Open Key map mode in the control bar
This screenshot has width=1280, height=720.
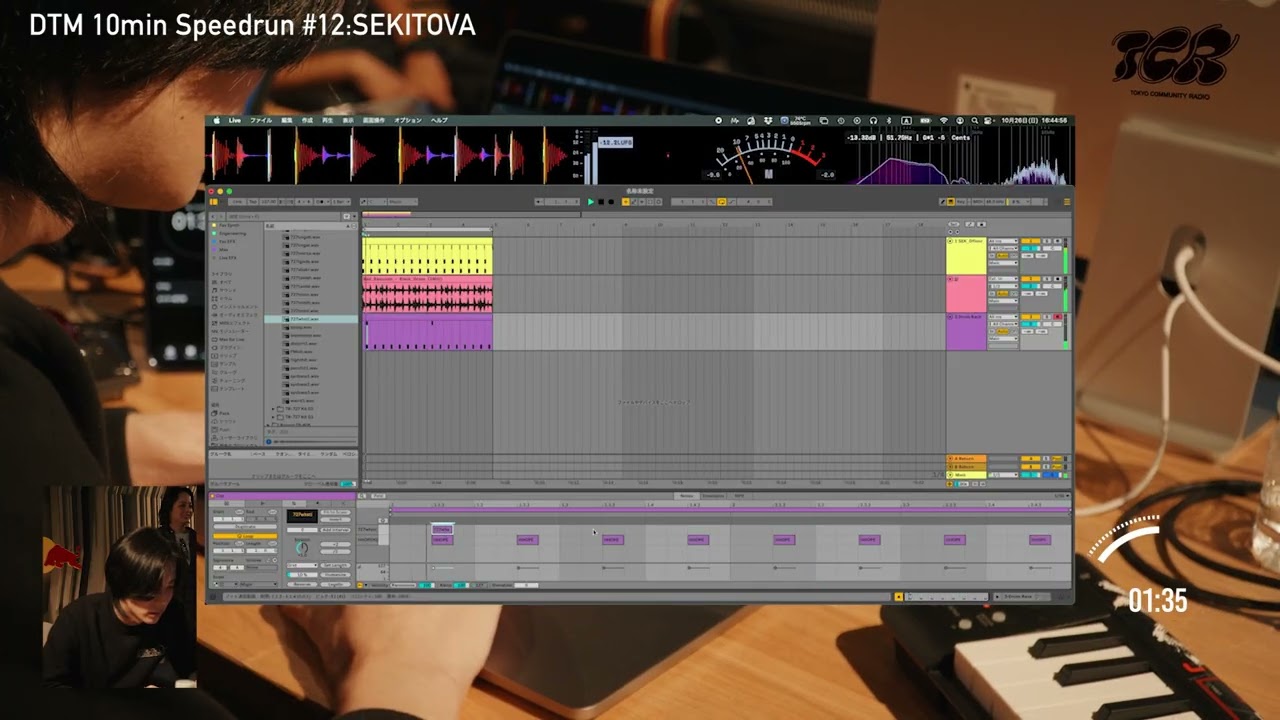[x=961, y=202]
